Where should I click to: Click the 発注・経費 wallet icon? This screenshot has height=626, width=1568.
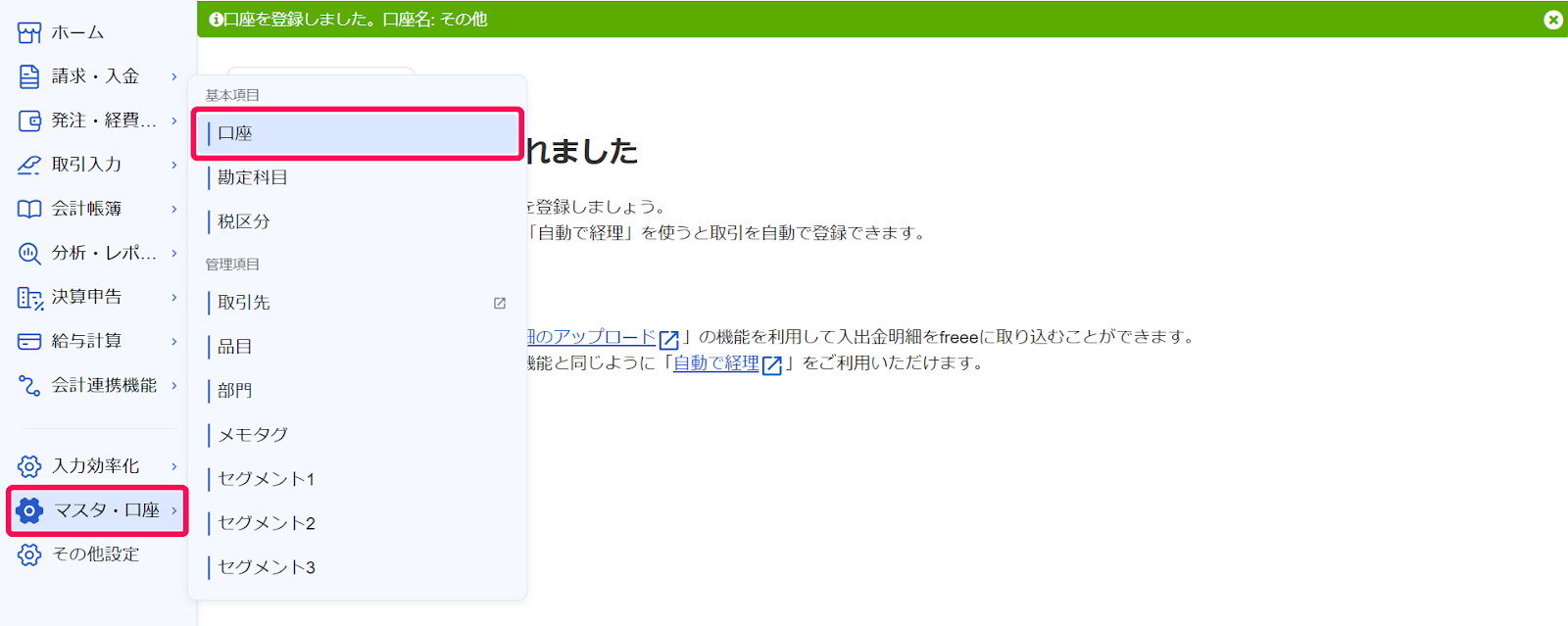tap(29, 120)
